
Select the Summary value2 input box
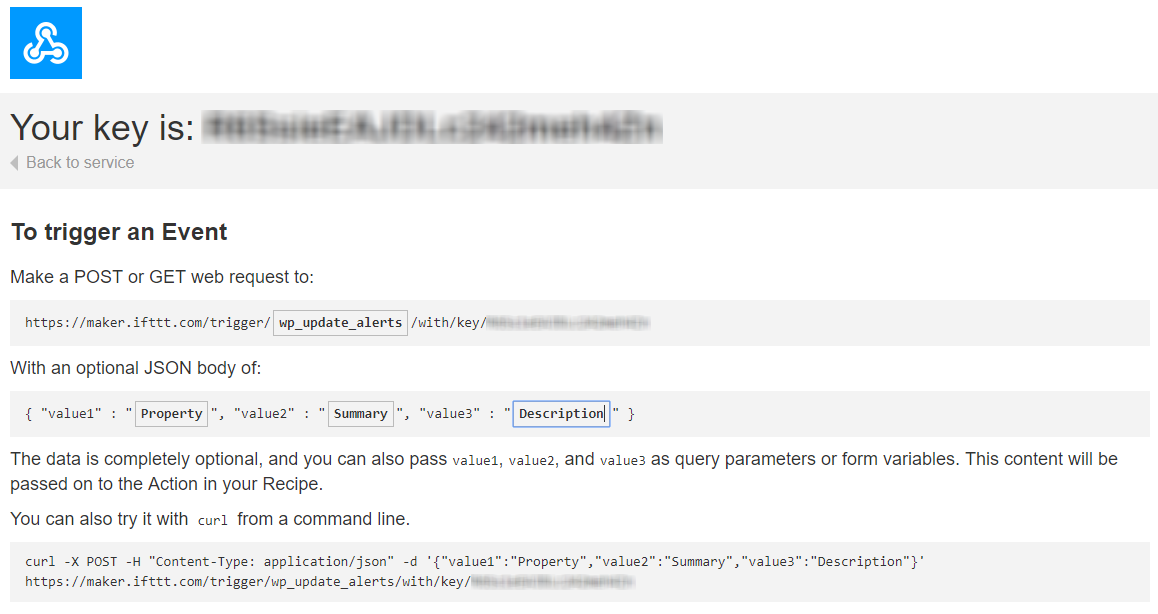(360, 414)
